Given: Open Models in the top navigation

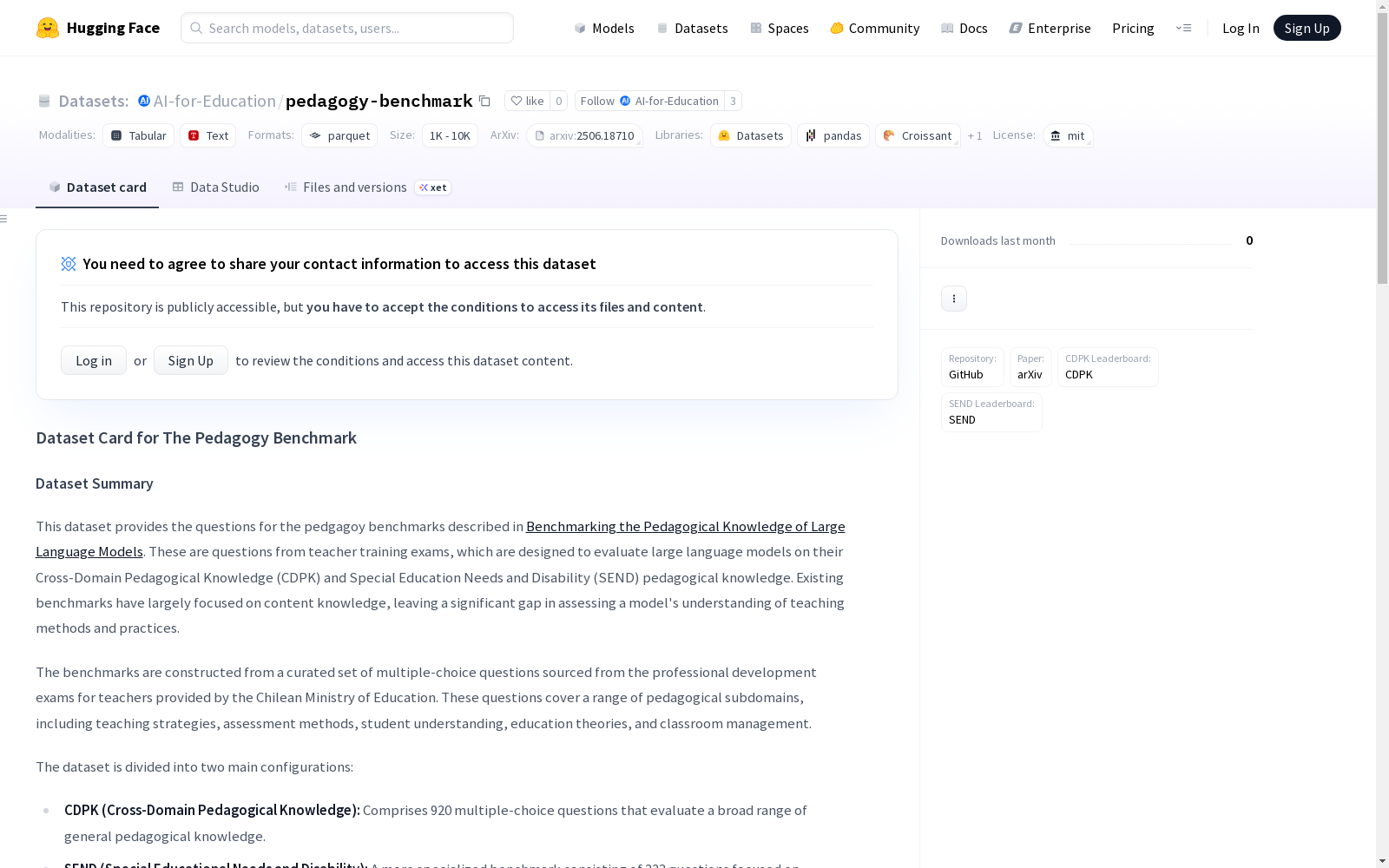Looking at the screenshot, I should click(604, 28).
